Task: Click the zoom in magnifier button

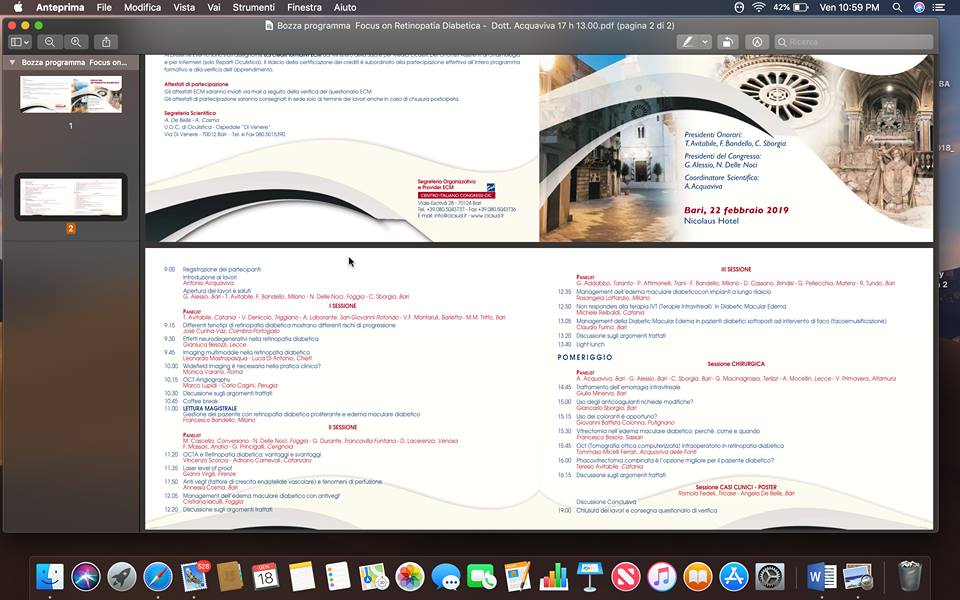Action: 76,42
